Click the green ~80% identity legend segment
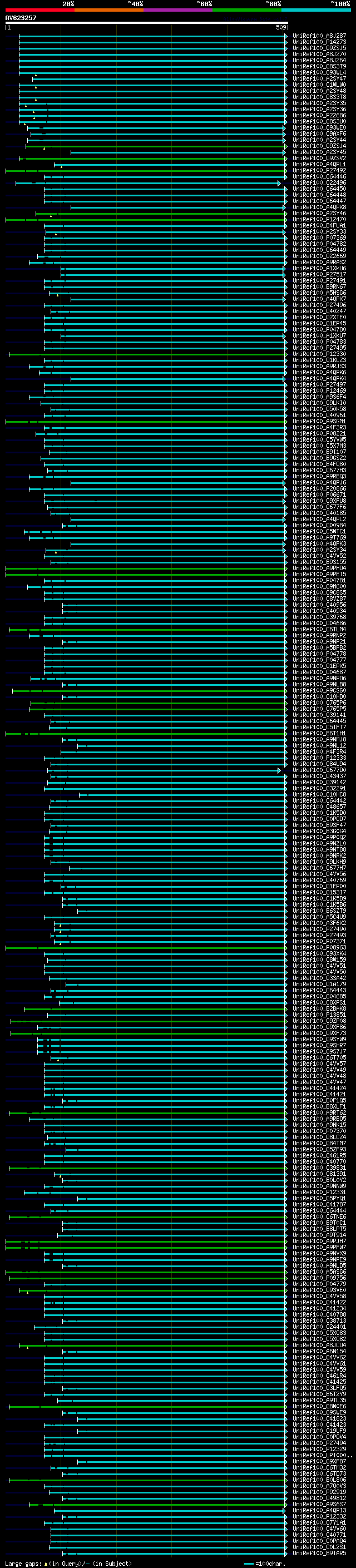Image resolution: width=356 pixels, height=1568 pixels. pyautogui.click(x=247, y=10)
